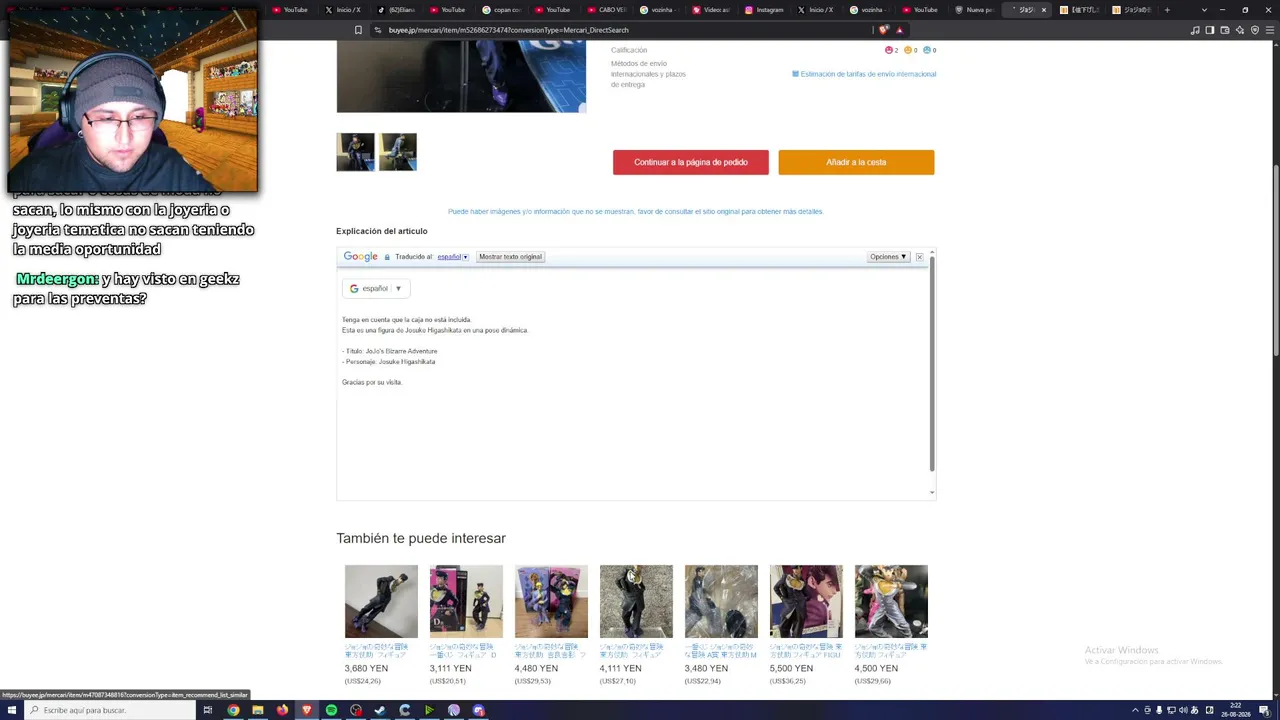
Task: Click the main product image
Action: tap(461, 77)
